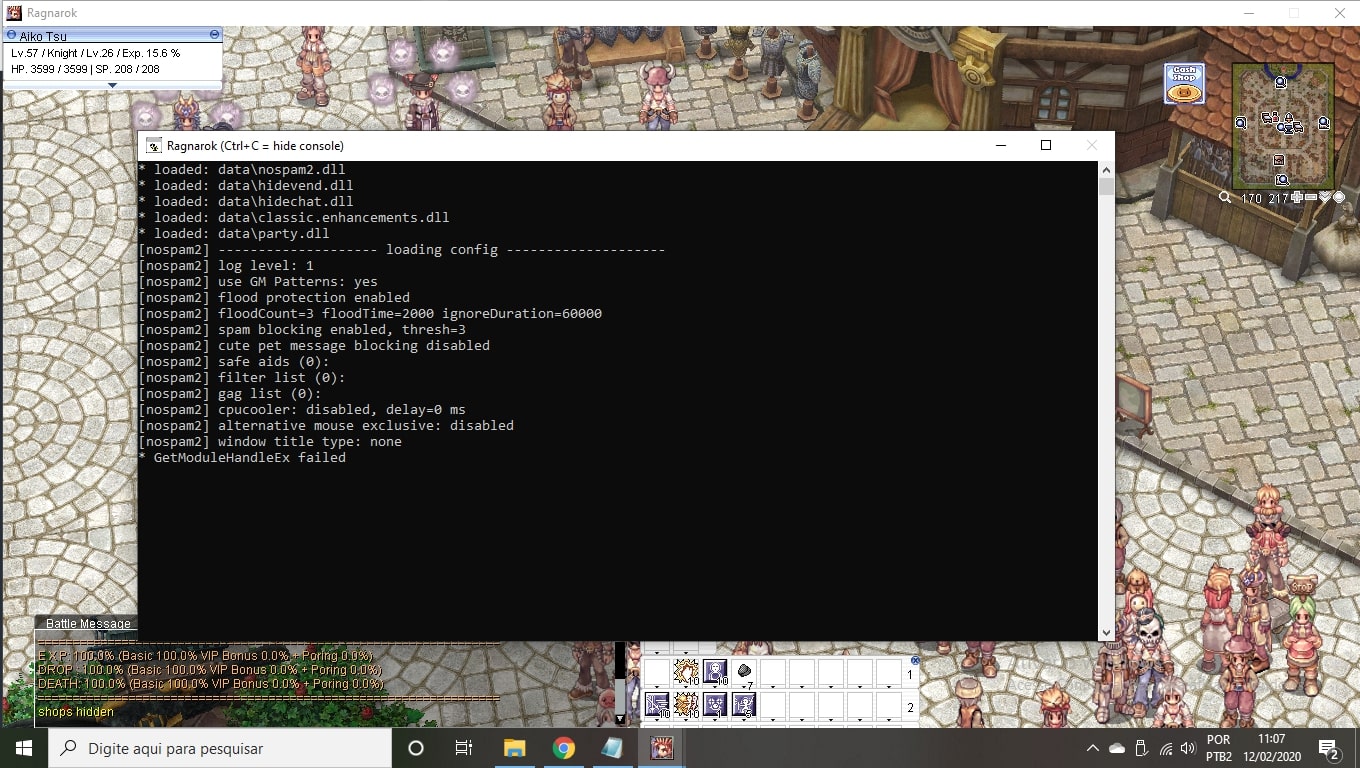Screen dimensions: 1360x768
Task: Open the blue notepad app on taskbar
Action: click(x=612, y=748)
